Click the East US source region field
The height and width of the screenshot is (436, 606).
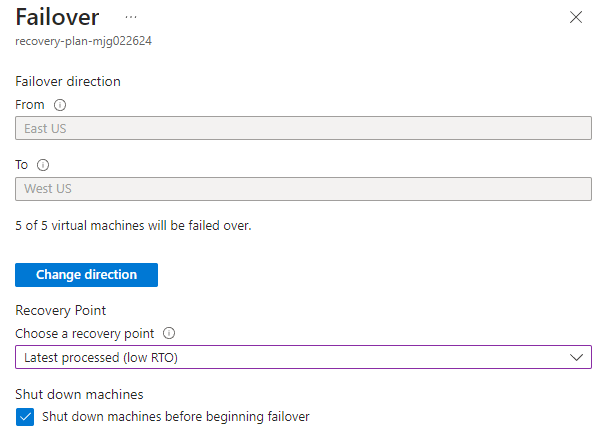click(x=303, y=128)
